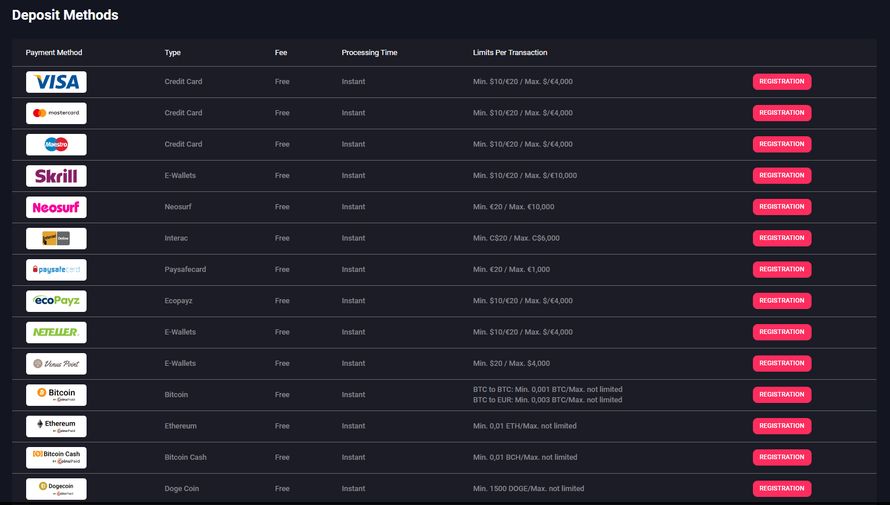This screenshot has height=505, width=890.
Task: Click 'Min. 0,01 BCH/Max. not limited' text
Action: (x=525, y=457)
